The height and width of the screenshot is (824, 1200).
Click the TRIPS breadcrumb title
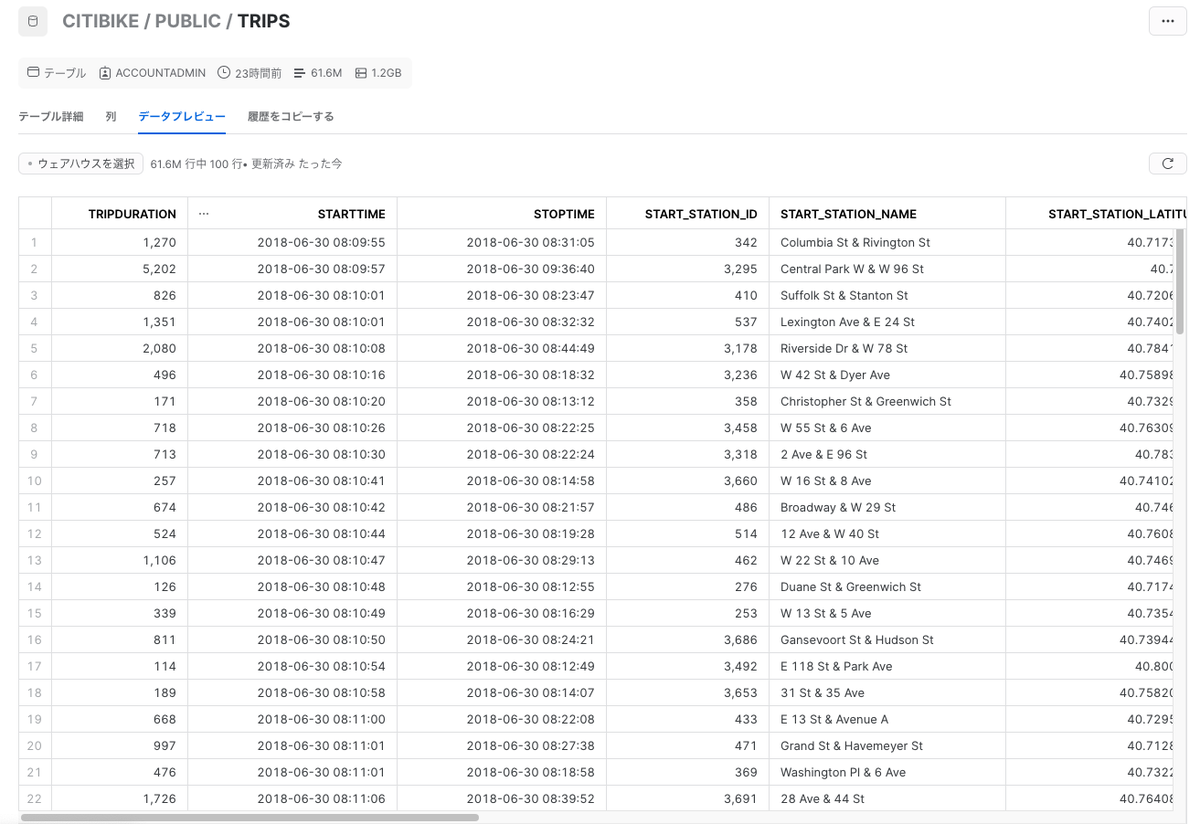(264, 21)
